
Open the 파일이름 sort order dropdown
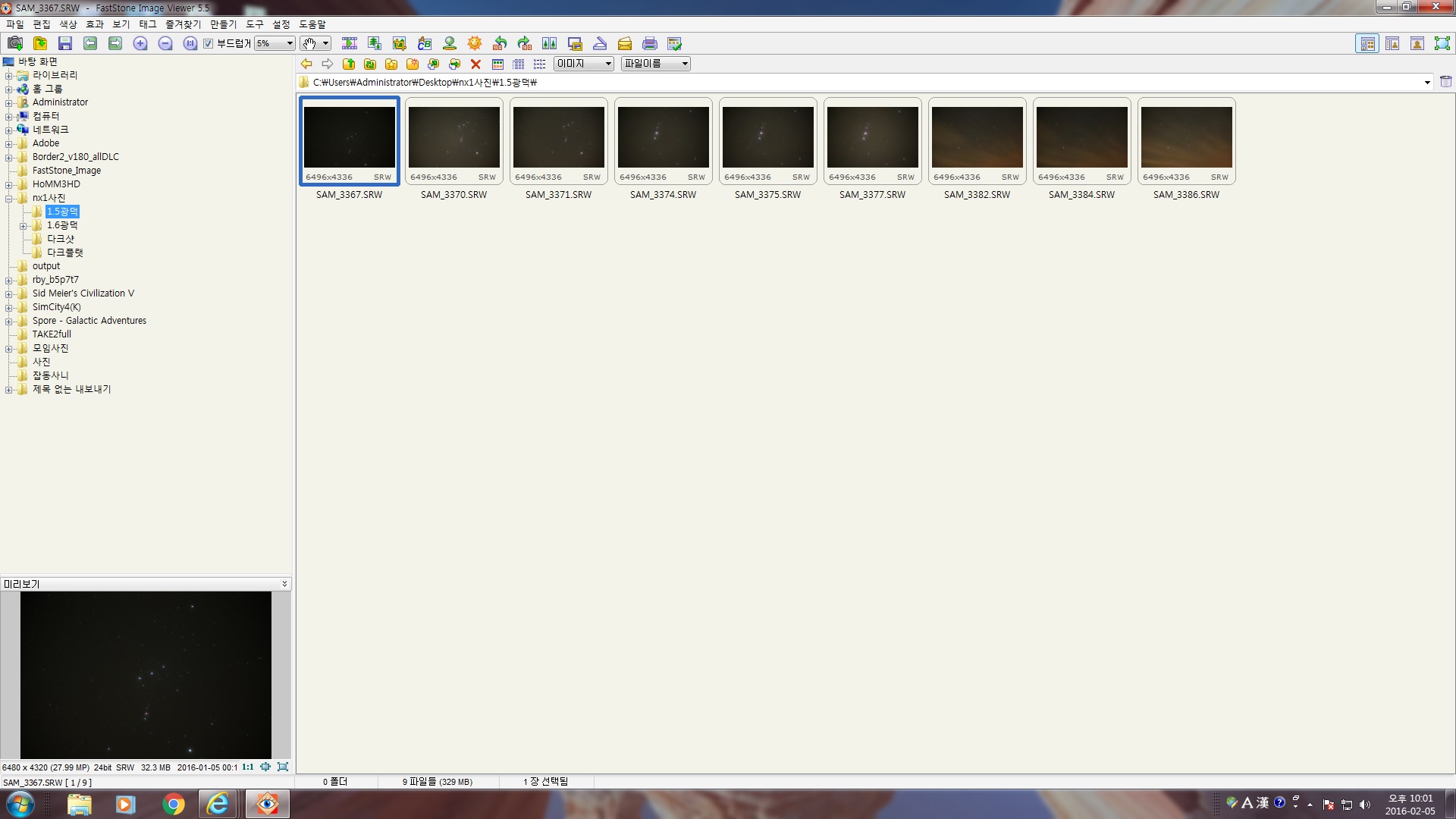[x=685, y=64]
